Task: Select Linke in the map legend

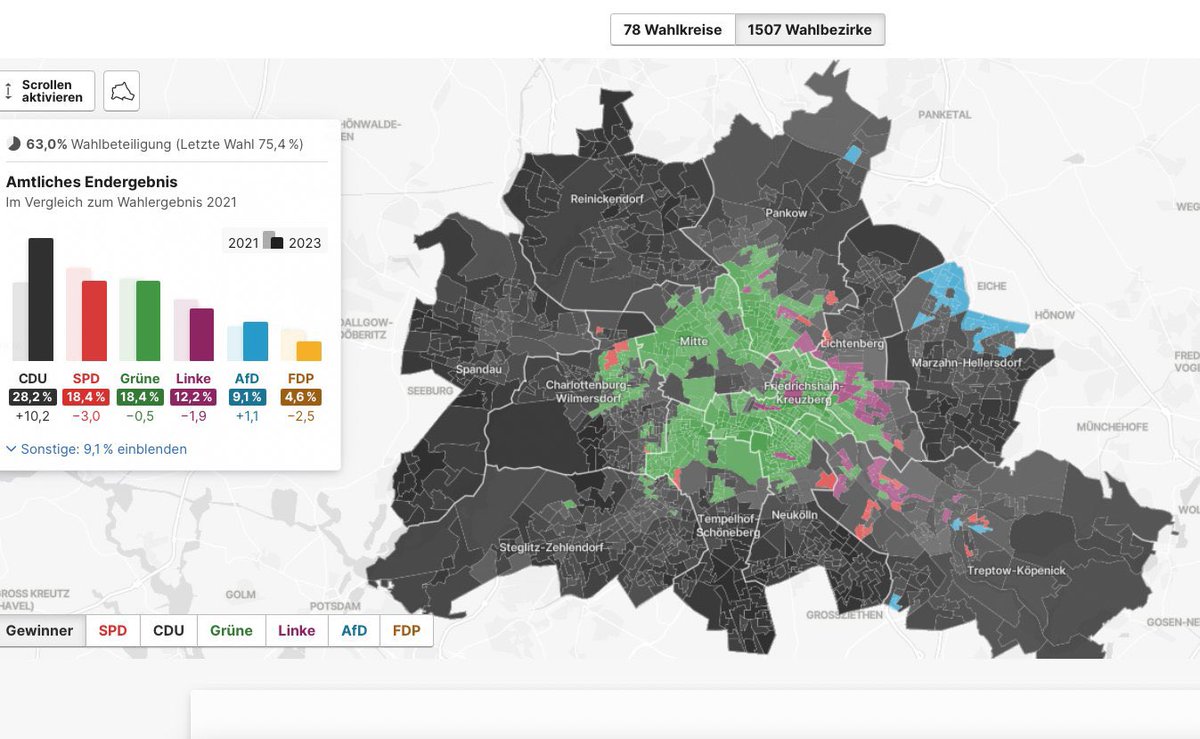Action: coord(296,630)
